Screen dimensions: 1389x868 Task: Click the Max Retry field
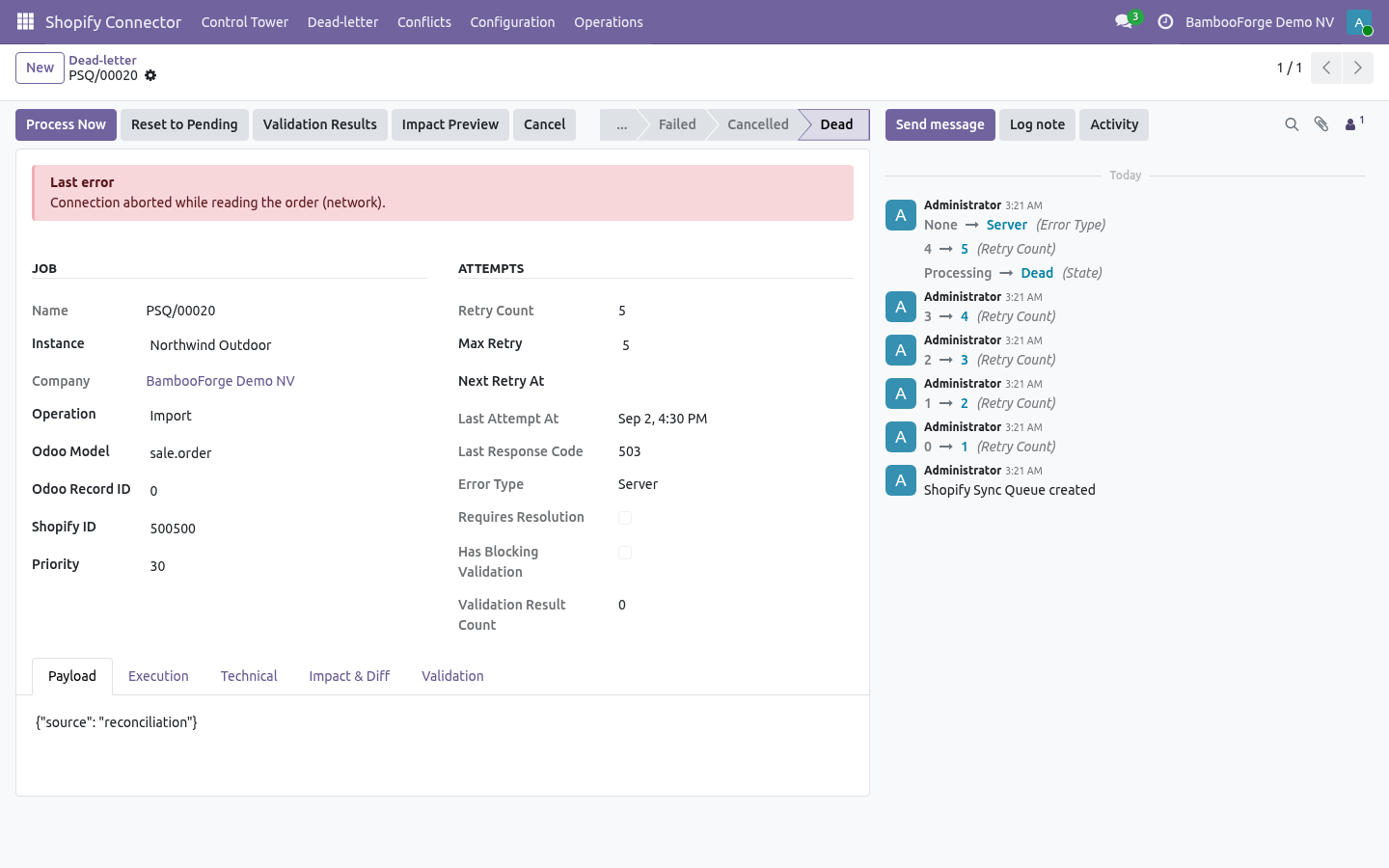(x=736, y=345)
